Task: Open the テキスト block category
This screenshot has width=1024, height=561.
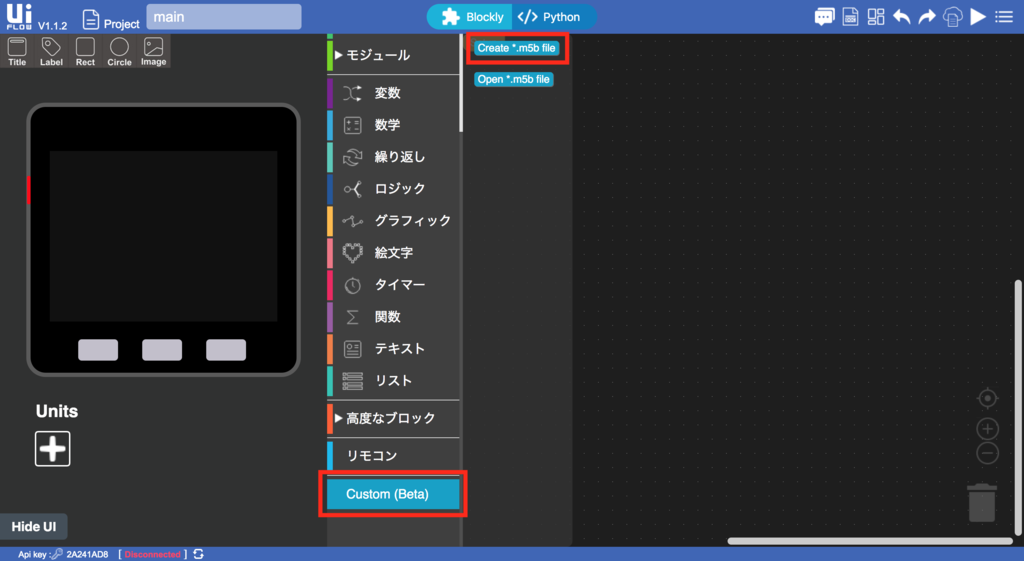Action: pyautogui.click(x=394, y=349)
